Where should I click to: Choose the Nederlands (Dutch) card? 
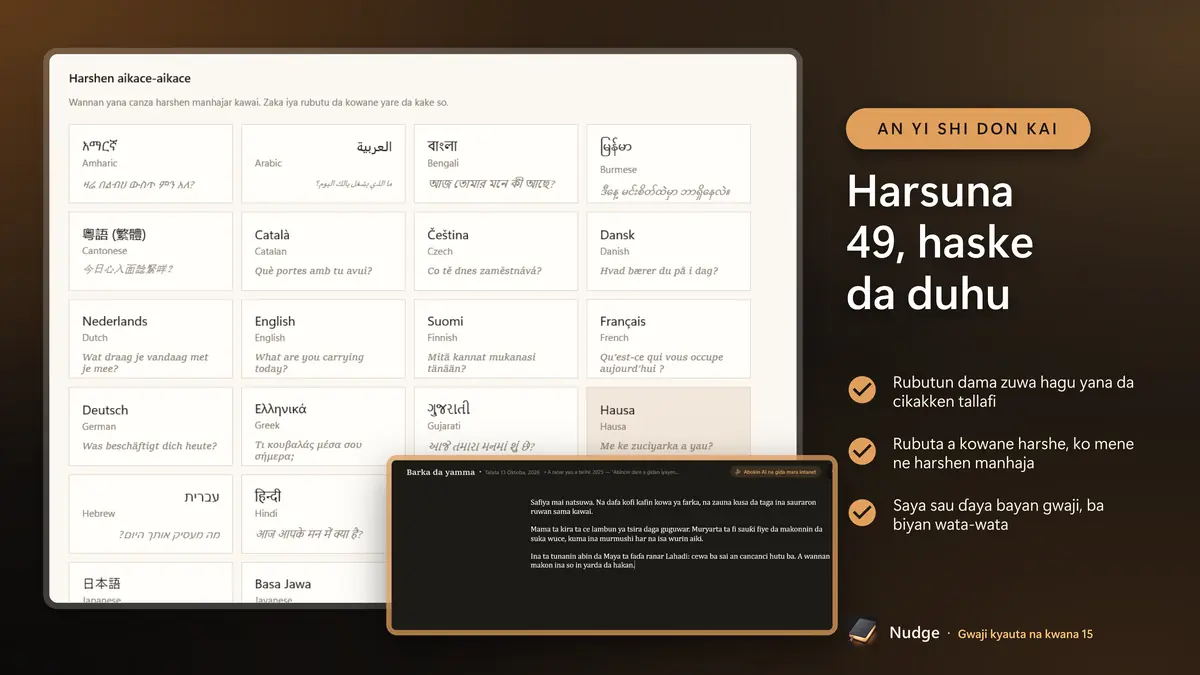pos(151,339)
